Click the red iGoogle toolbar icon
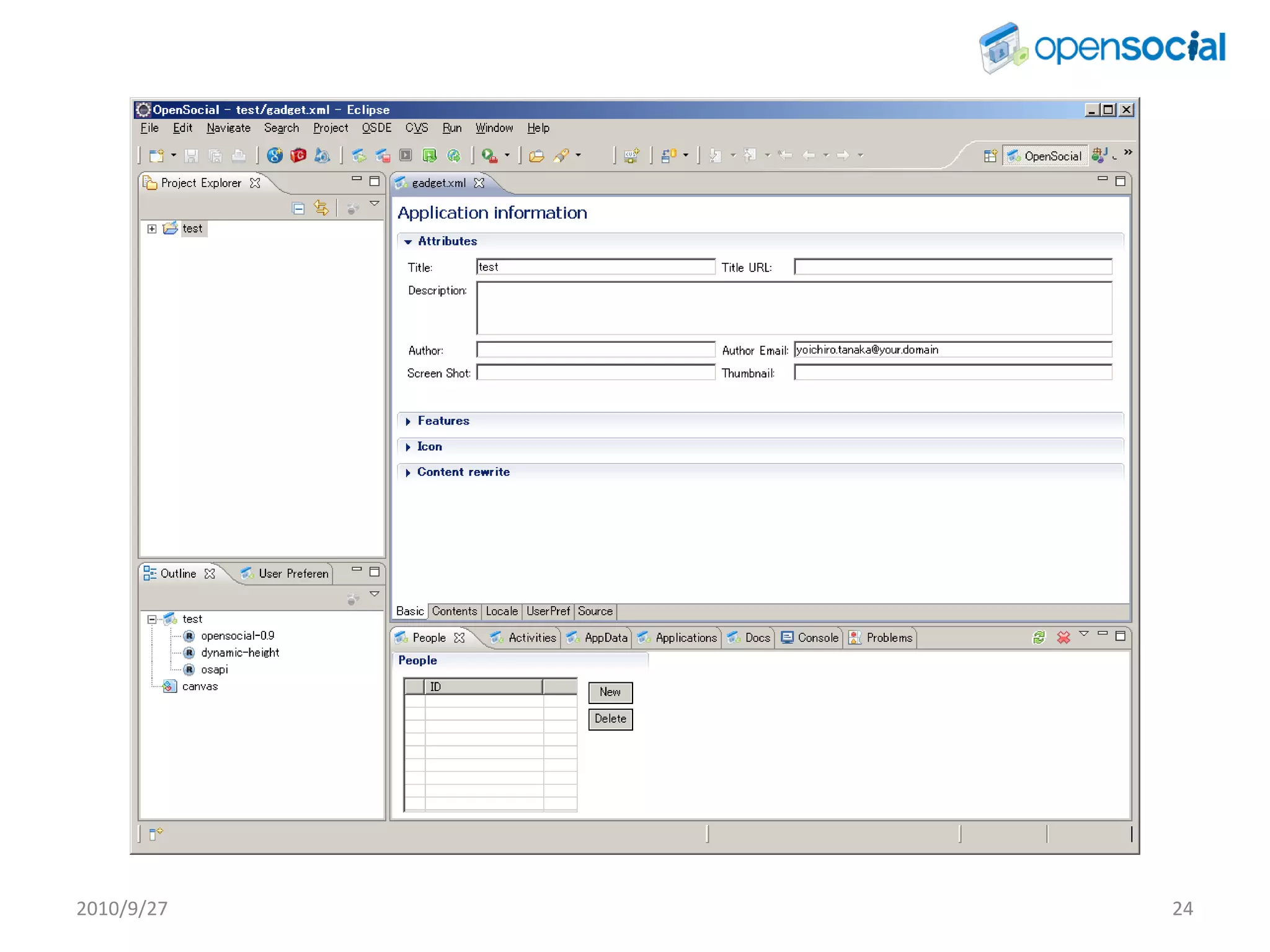Screen dimensions: 1270x952 point(298,155)
